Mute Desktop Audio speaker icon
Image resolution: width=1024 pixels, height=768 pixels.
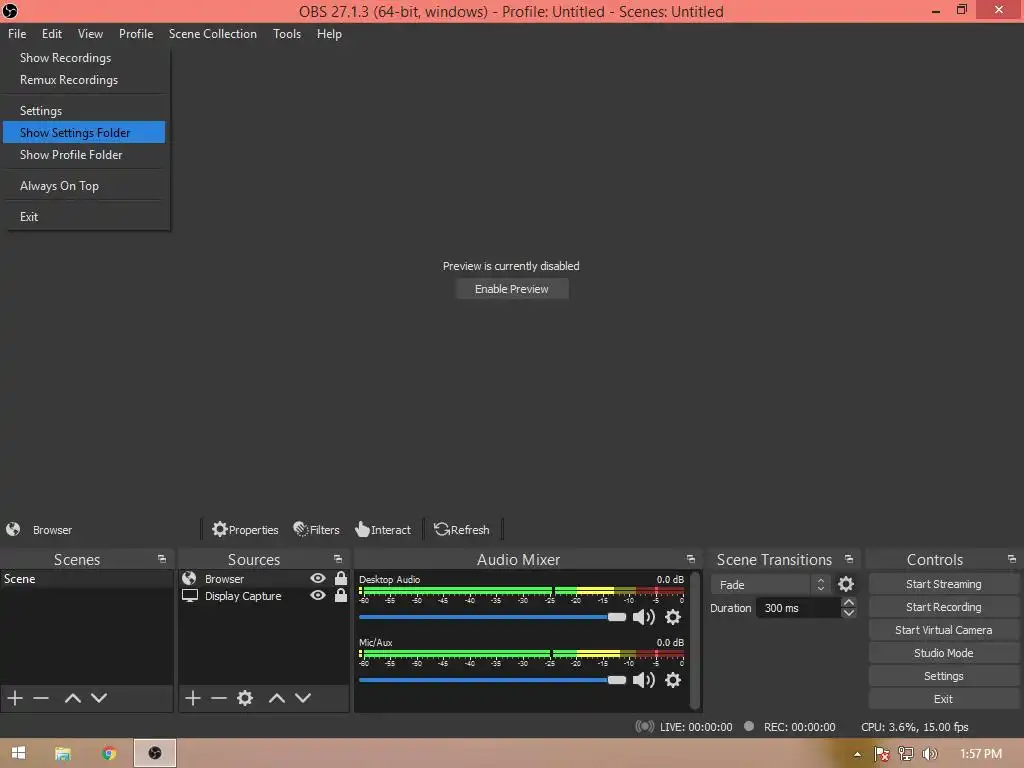tap(643, 616)
